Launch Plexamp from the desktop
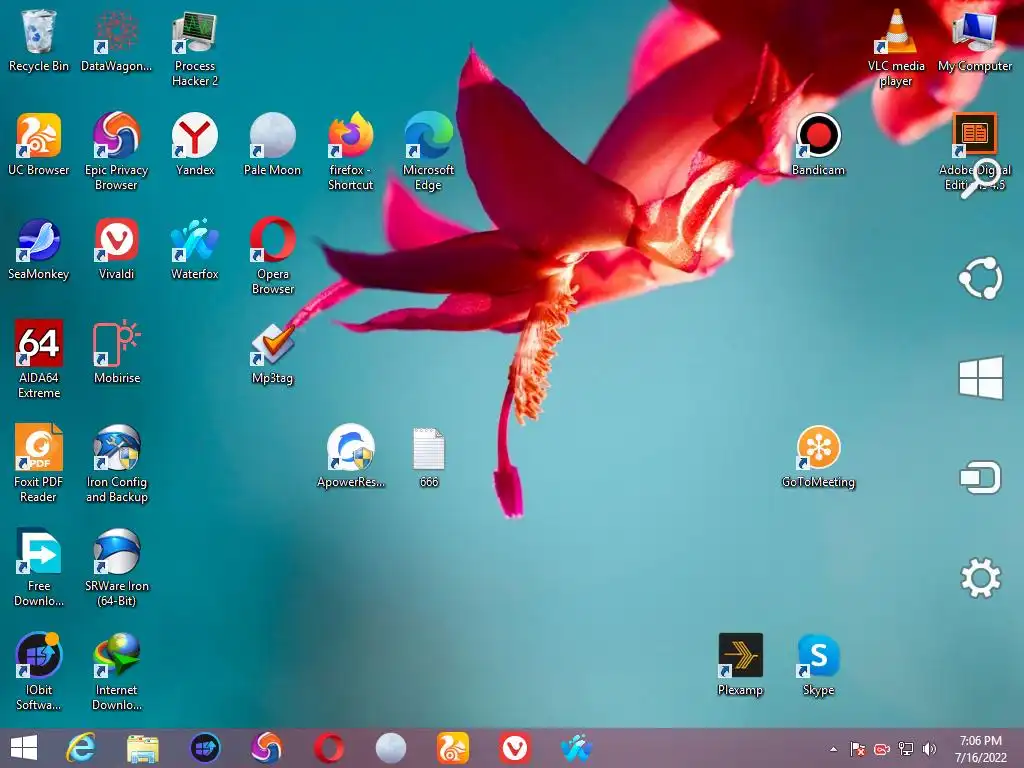The width and height of the screenshot is (1024, 768). click(740, 664)
